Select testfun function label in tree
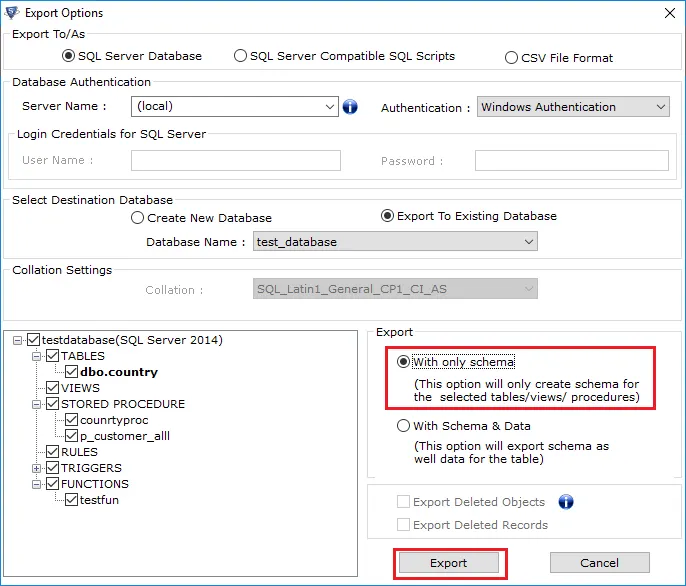Screen dimensions: 686x586 pyautogui.click(x=99, y=500)
